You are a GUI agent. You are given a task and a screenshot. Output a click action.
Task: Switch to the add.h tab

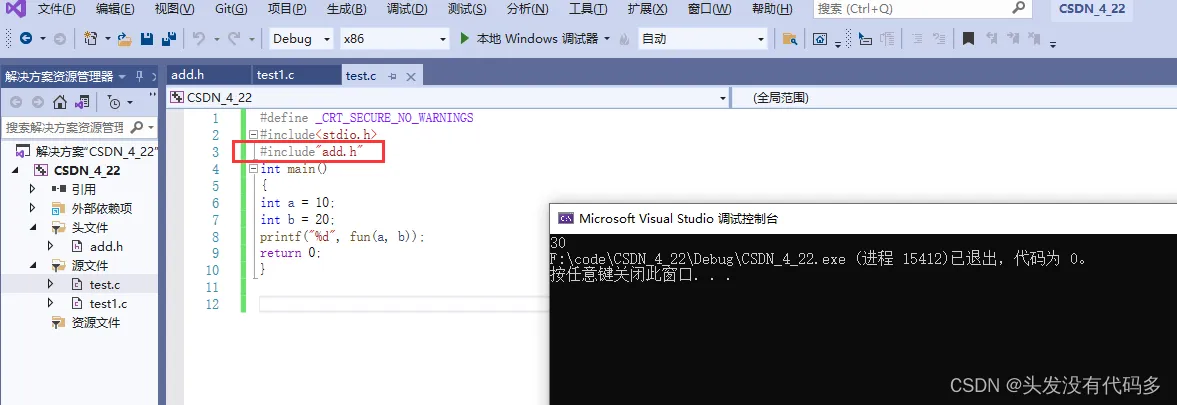tap(188, 75)
